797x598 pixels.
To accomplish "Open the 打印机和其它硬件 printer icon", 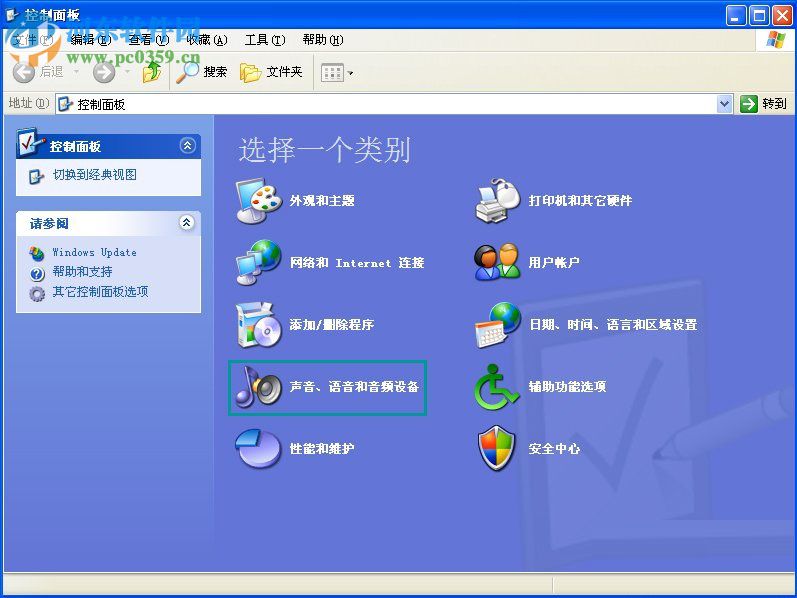I will pos(498,200).
